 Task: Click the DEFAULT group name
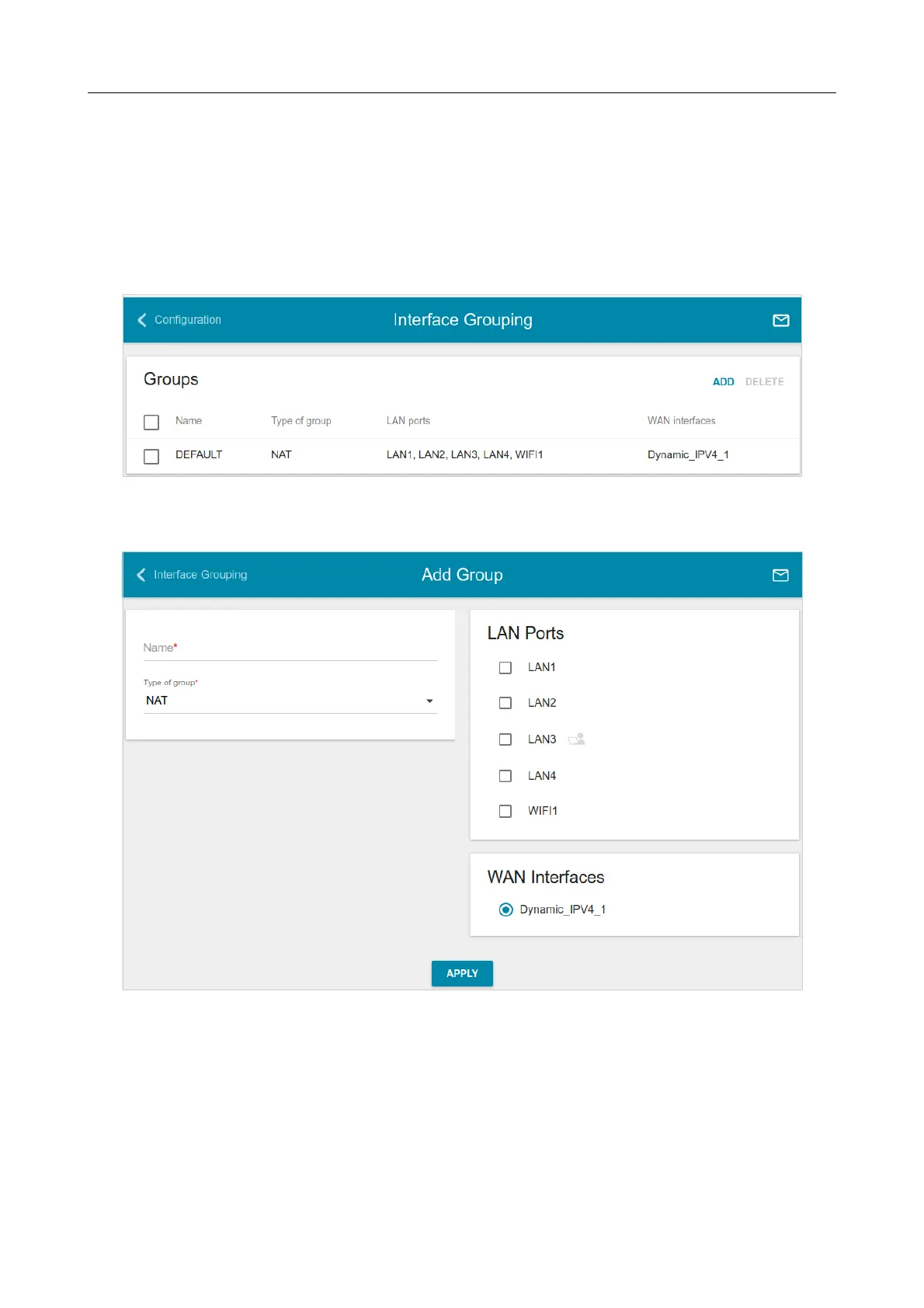pos(199,454)
